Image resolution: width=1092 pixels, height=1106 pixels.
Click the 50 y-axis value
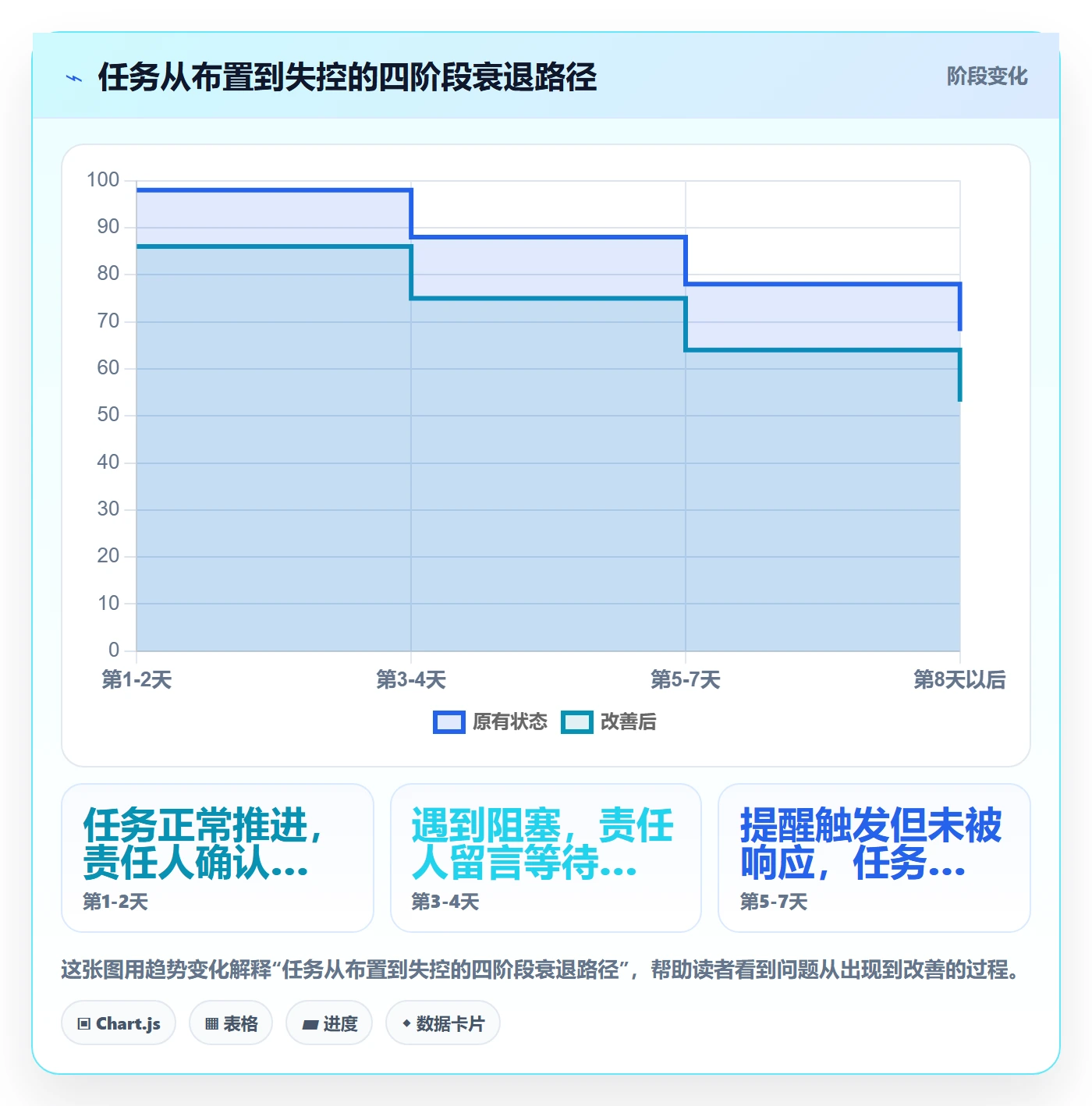pos(108,415)
